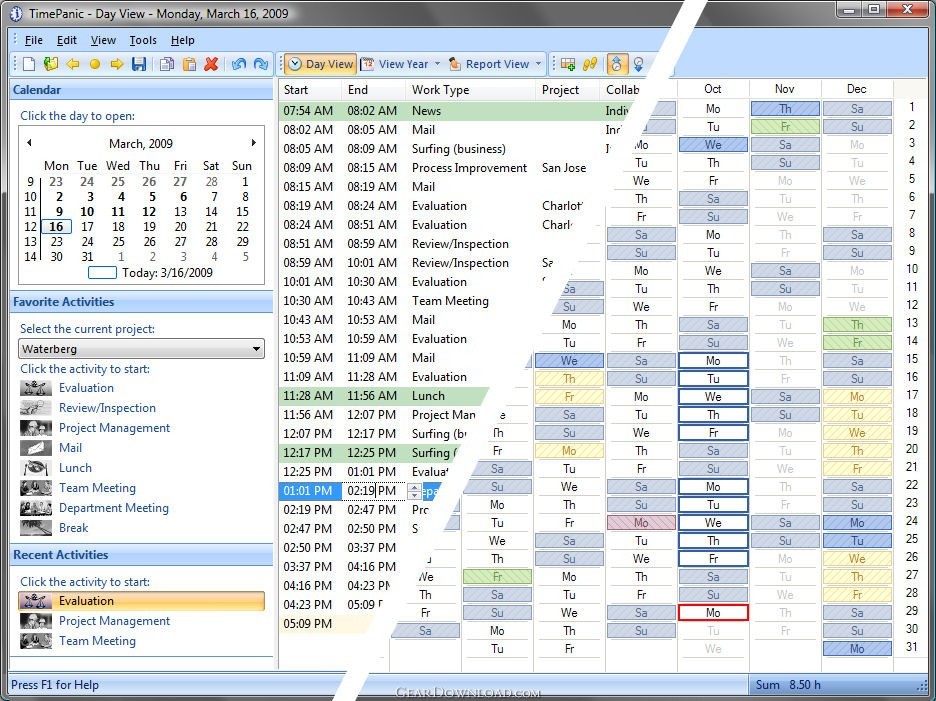Viewport: 936px width, 701px height.
Task: Open the File menu
Action: click(x=33, y=40)
